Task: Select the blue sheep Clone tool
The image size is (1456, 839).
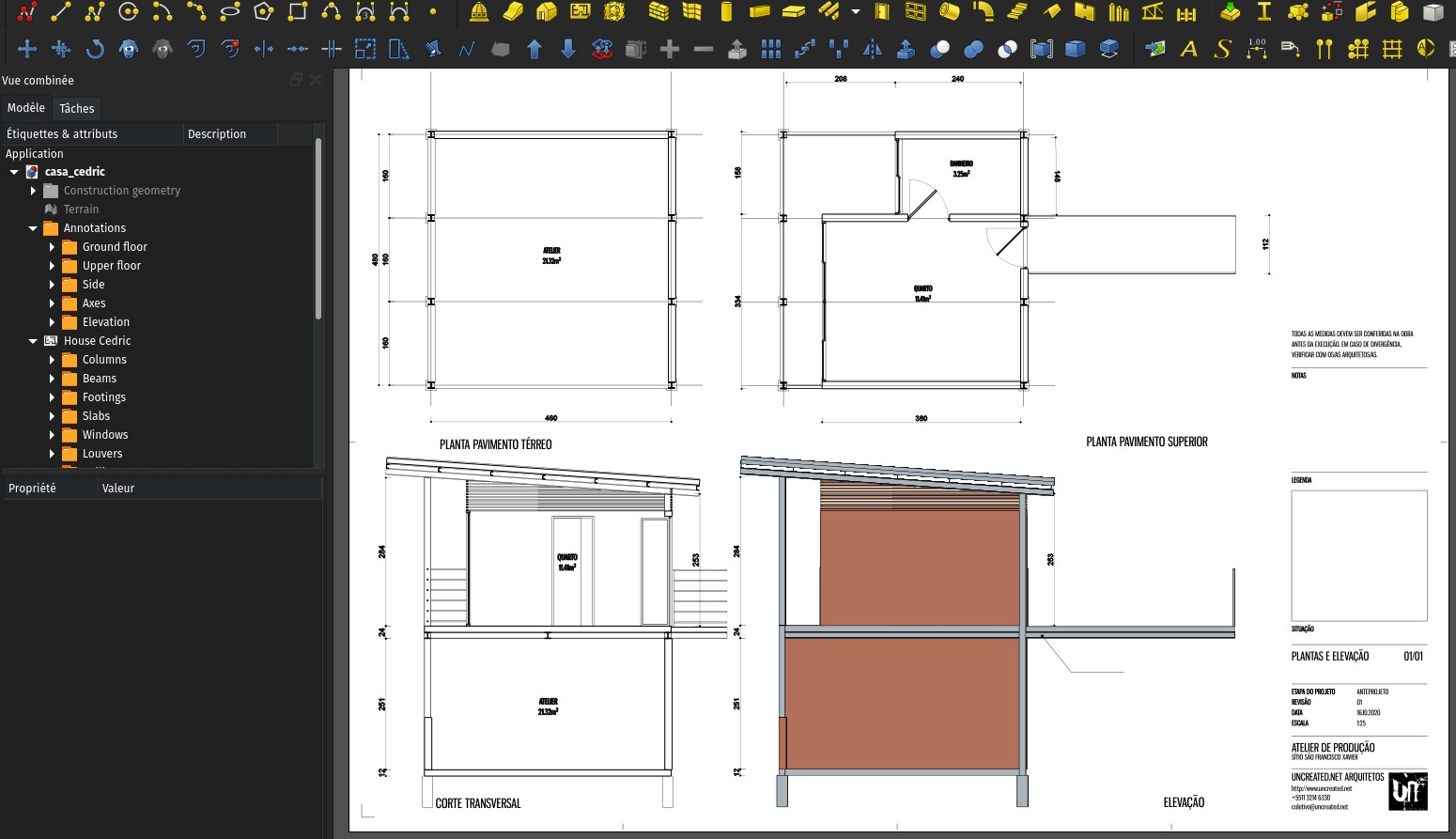Action: click(x=129, y=49)
